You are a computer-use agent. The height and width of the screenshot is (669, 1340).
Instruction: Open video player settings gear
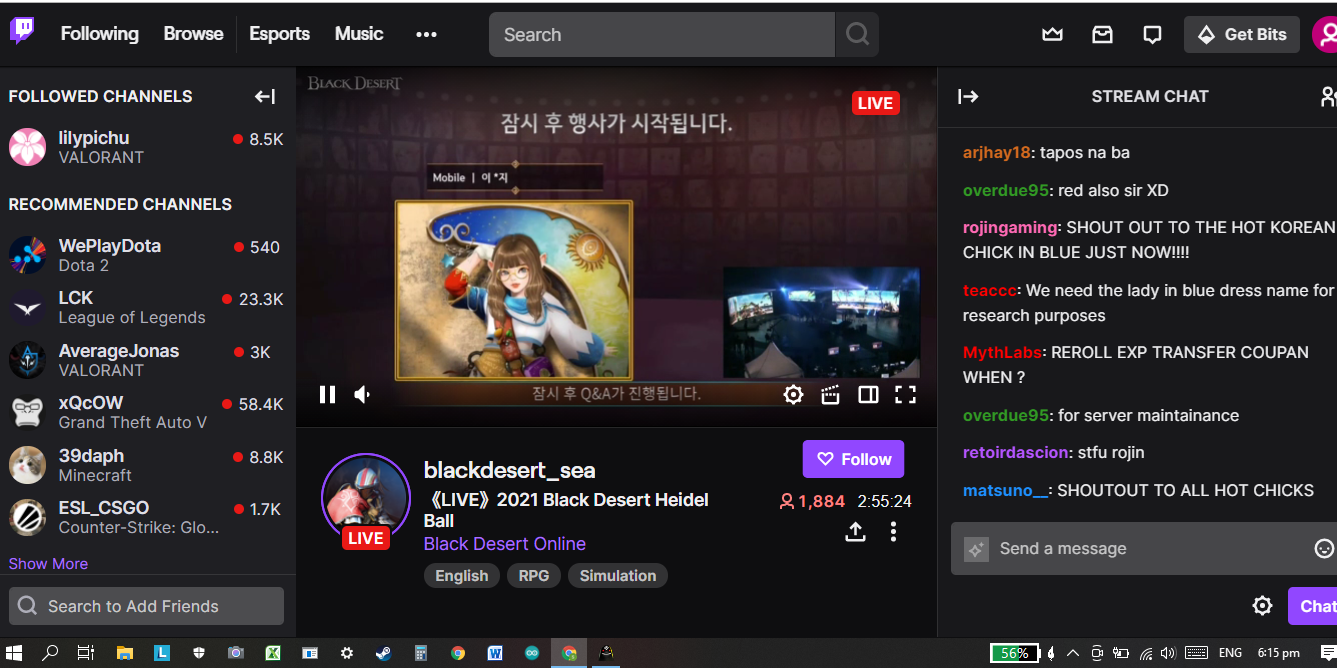tap(793, 395)
